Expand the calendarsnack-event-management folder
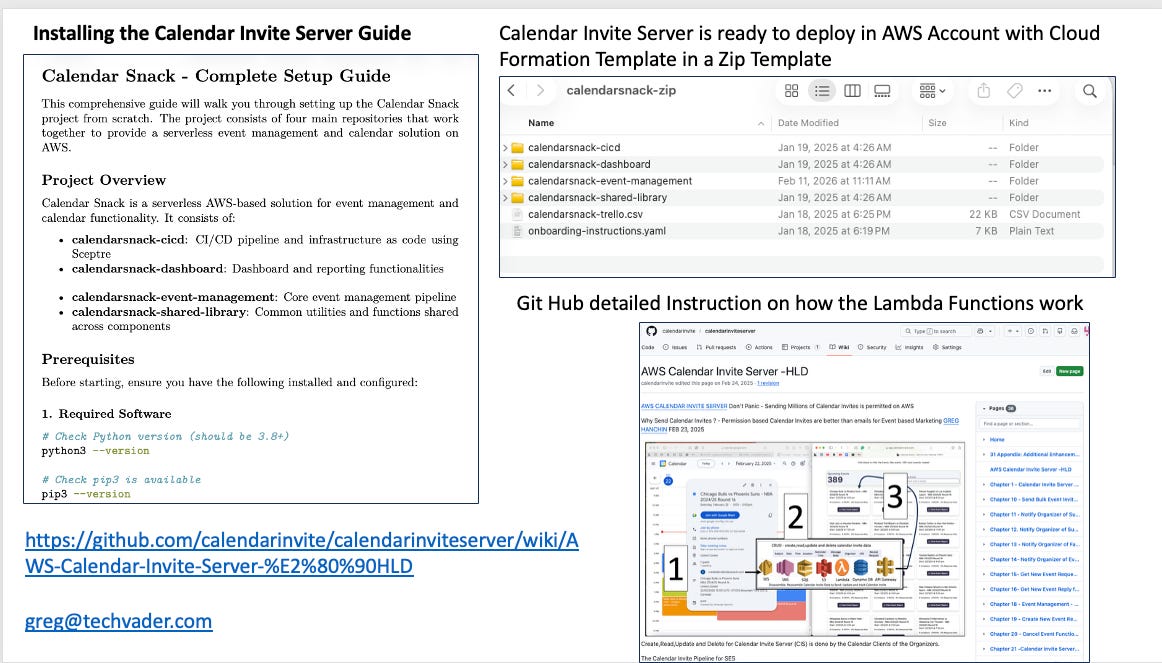The image size is (1162, 663). click(505, 181)
